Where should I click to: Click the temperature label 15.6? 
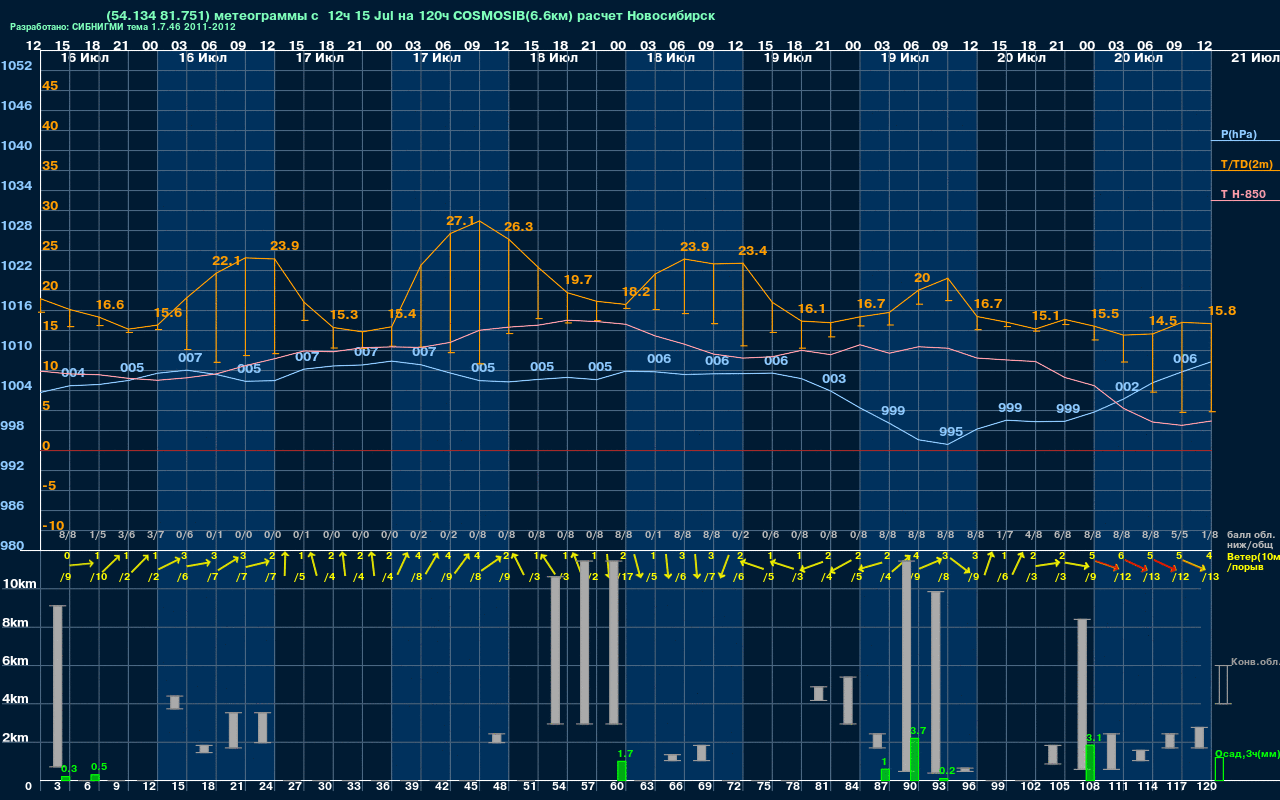click(168, 313)
